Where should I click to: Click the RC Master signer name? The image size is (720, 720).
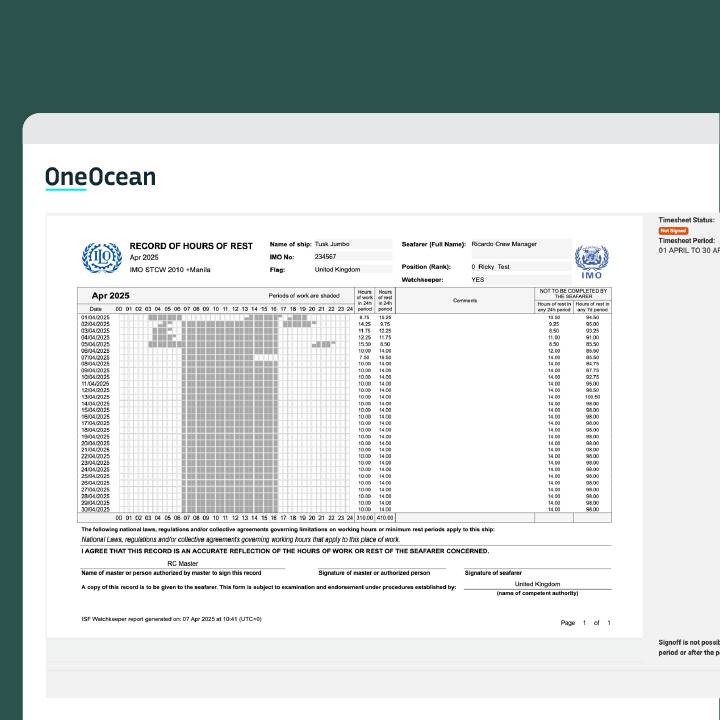pos(183,564)
